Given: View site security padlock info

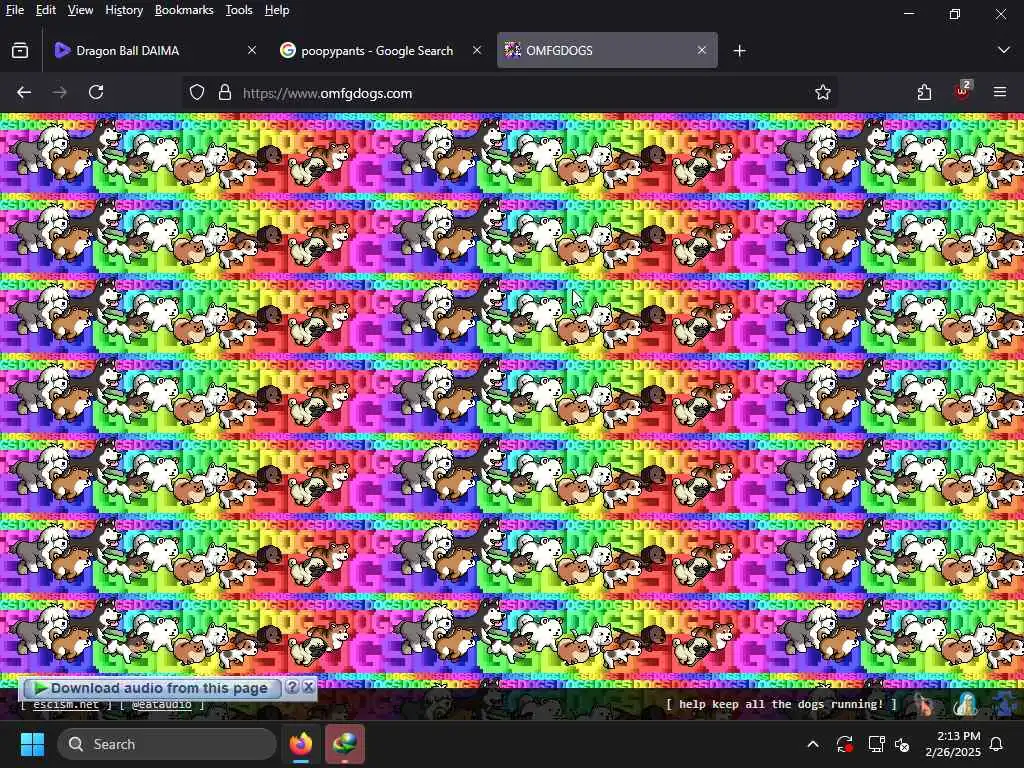Looking at the screenshot, I should pos(225,93).
